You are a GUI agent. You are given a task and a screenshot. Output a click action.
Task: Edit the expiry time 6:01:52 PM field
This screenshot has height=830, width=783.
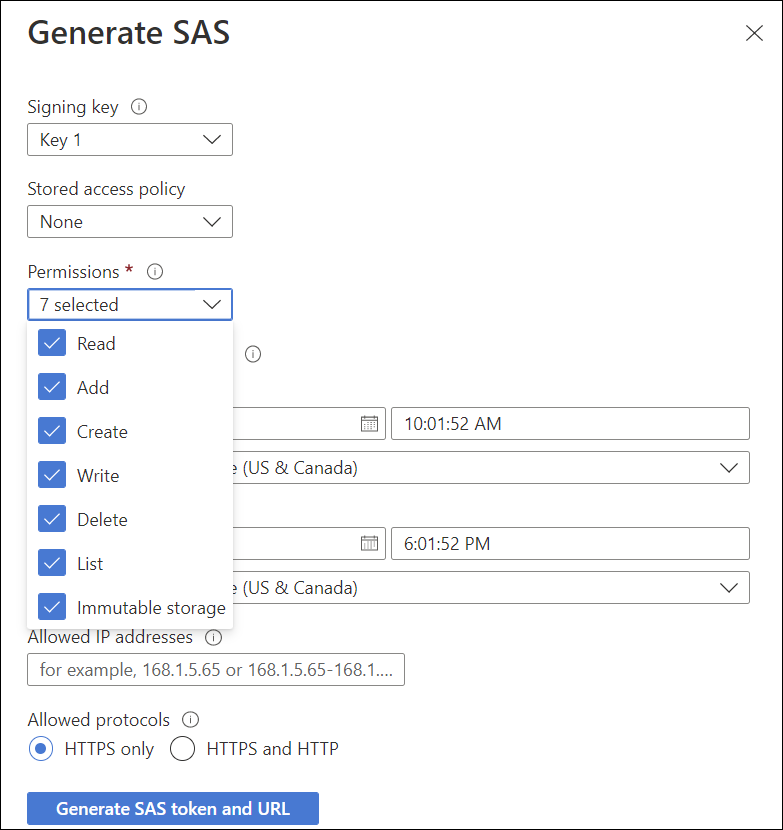(570, 543)
